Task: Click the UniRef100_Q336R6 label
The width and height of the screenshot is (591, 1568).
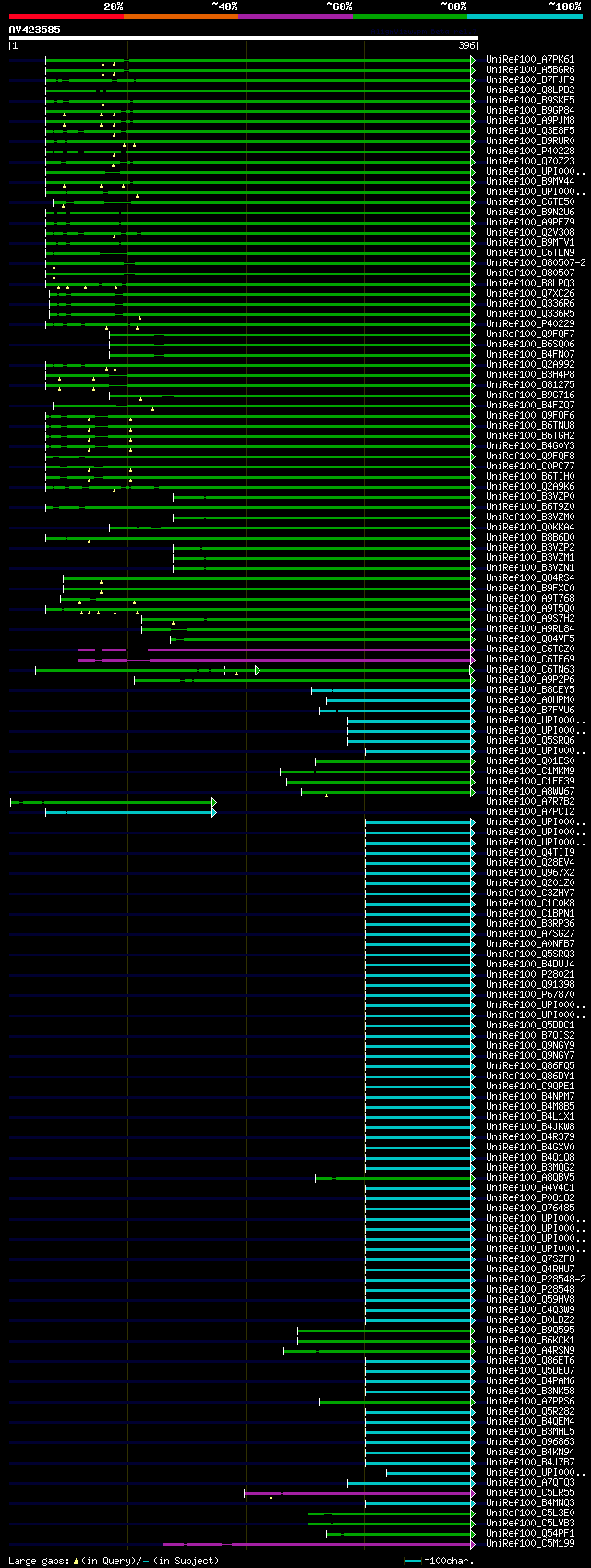Action: tap(530, 304)
